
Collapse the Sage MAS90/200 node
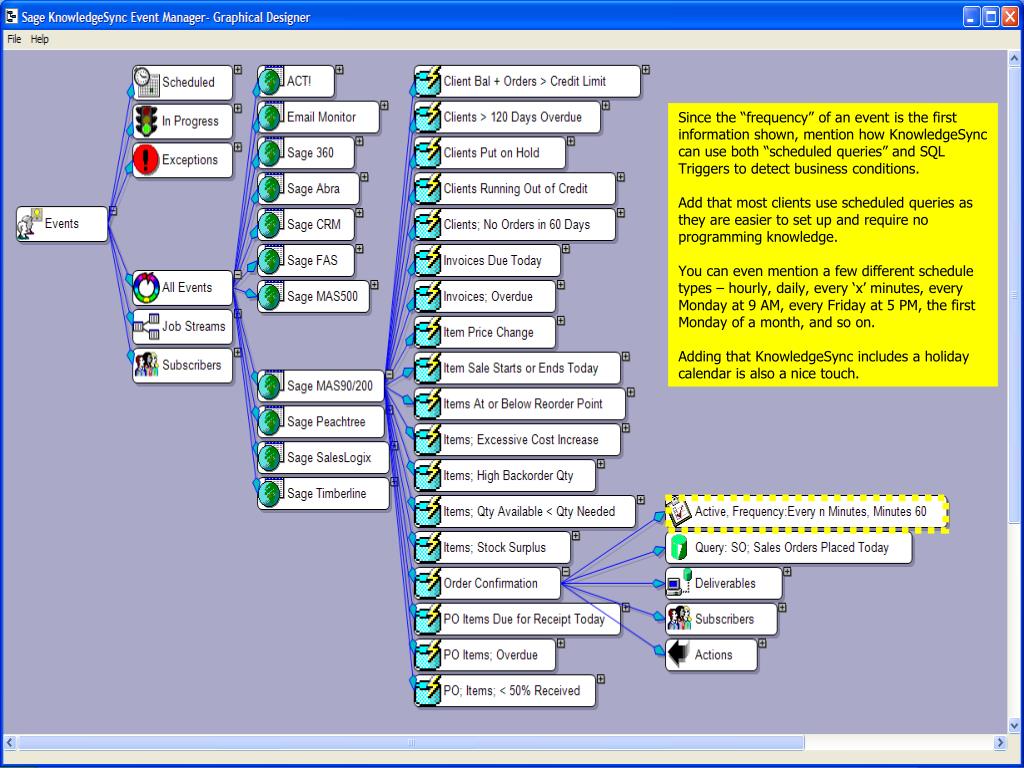click(x=389, y=374)
